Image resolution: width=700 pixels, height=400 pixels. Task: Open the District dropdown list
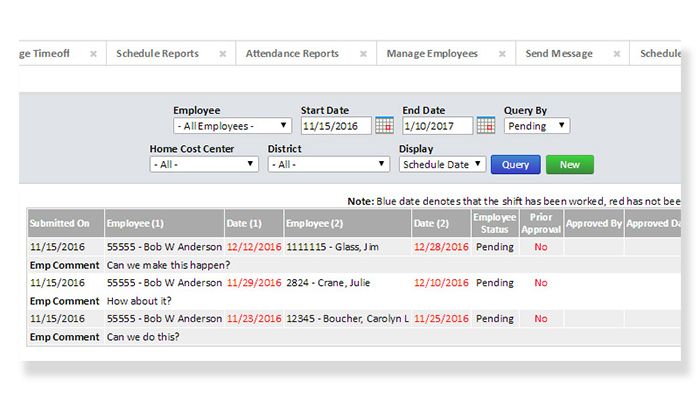328,164
